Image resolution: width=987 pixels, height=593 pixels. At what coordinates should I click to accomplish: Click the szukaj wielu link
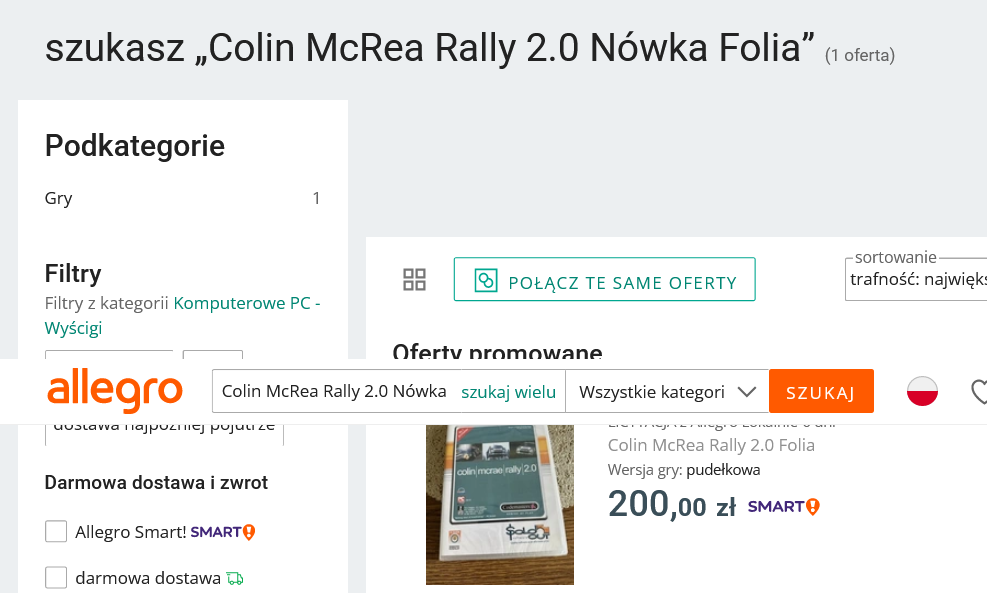[508, 391]
